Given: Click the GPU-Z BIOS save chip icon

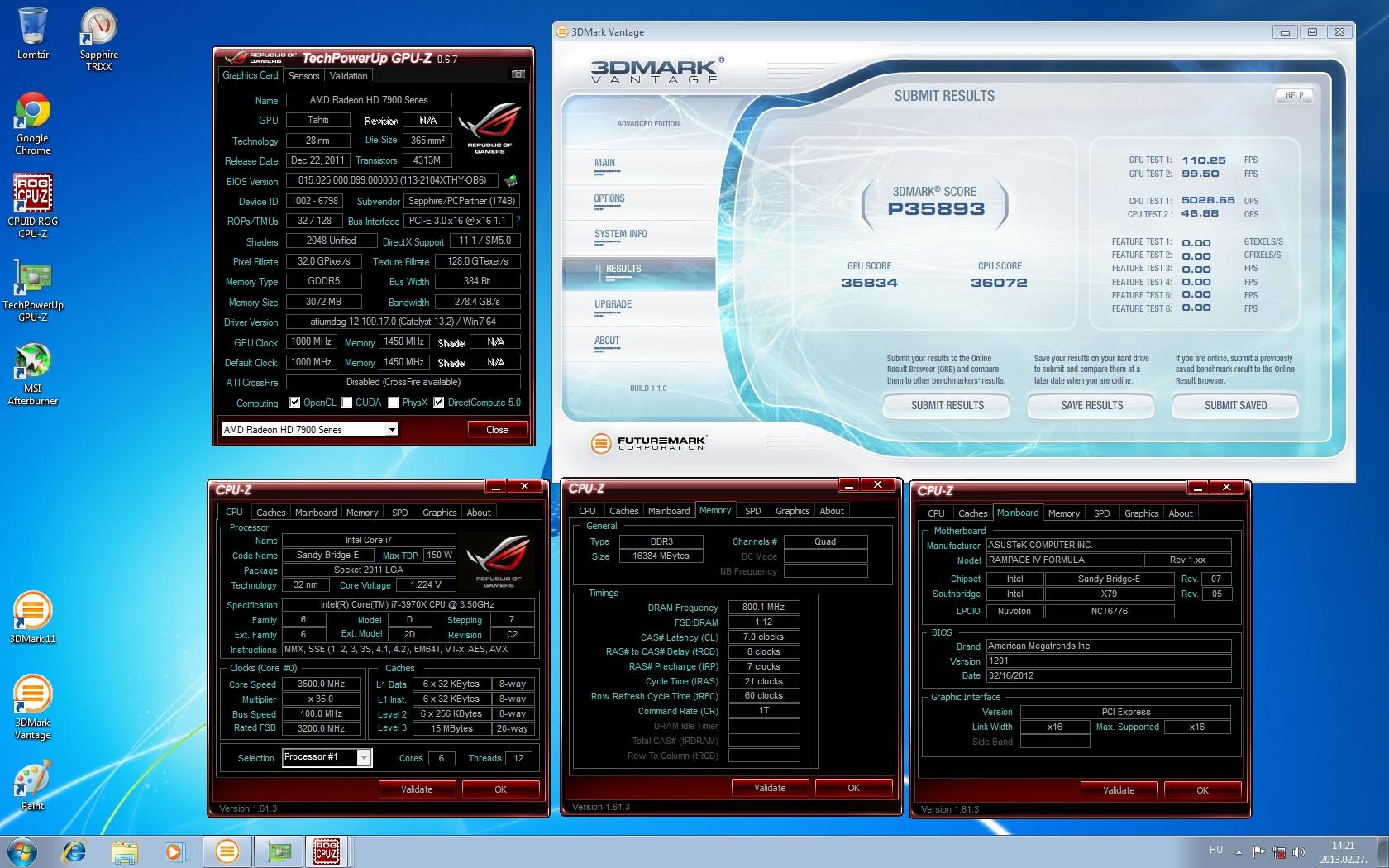Looking at the screenshot, I should [511, 180].
